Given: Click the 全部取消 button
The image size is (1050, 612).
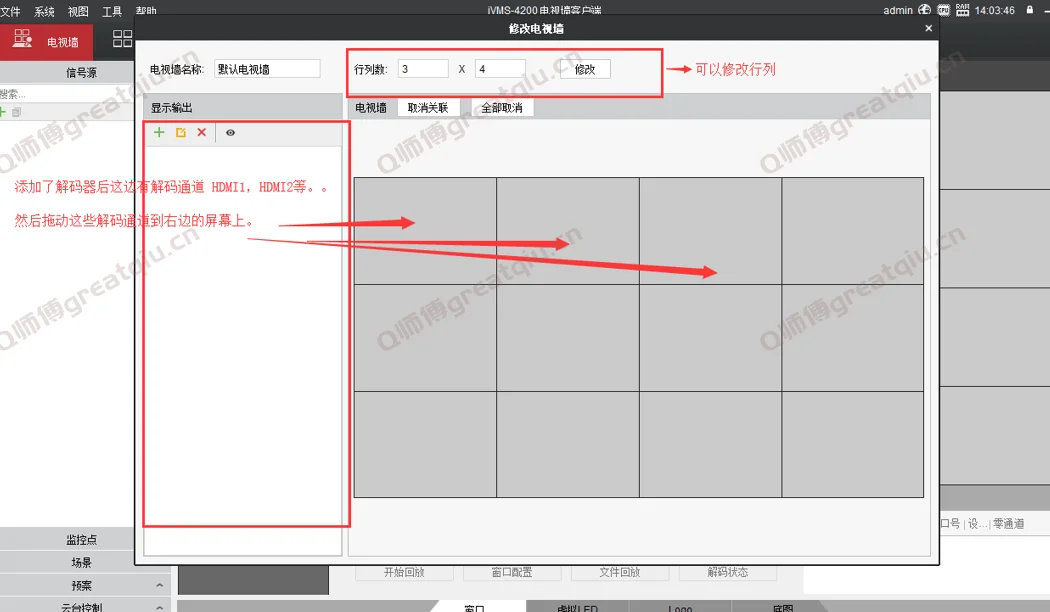Looking at the screenshot, I should tap(502, 108).
